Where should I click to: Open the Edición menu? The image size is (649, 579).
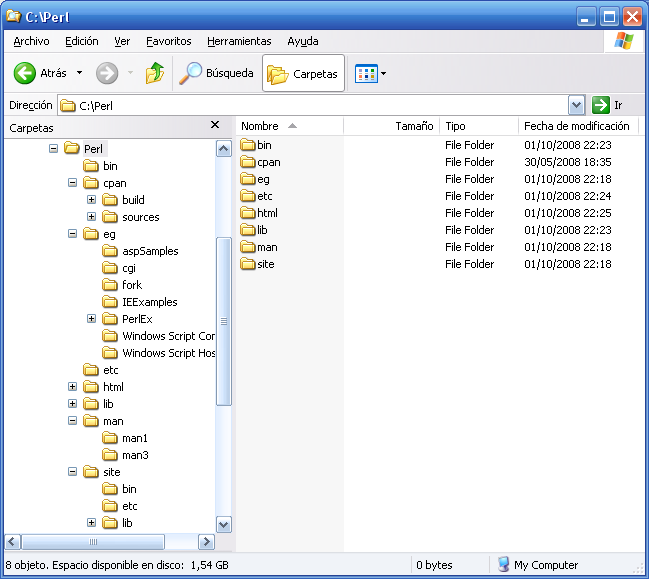click(x=82, y=41)
